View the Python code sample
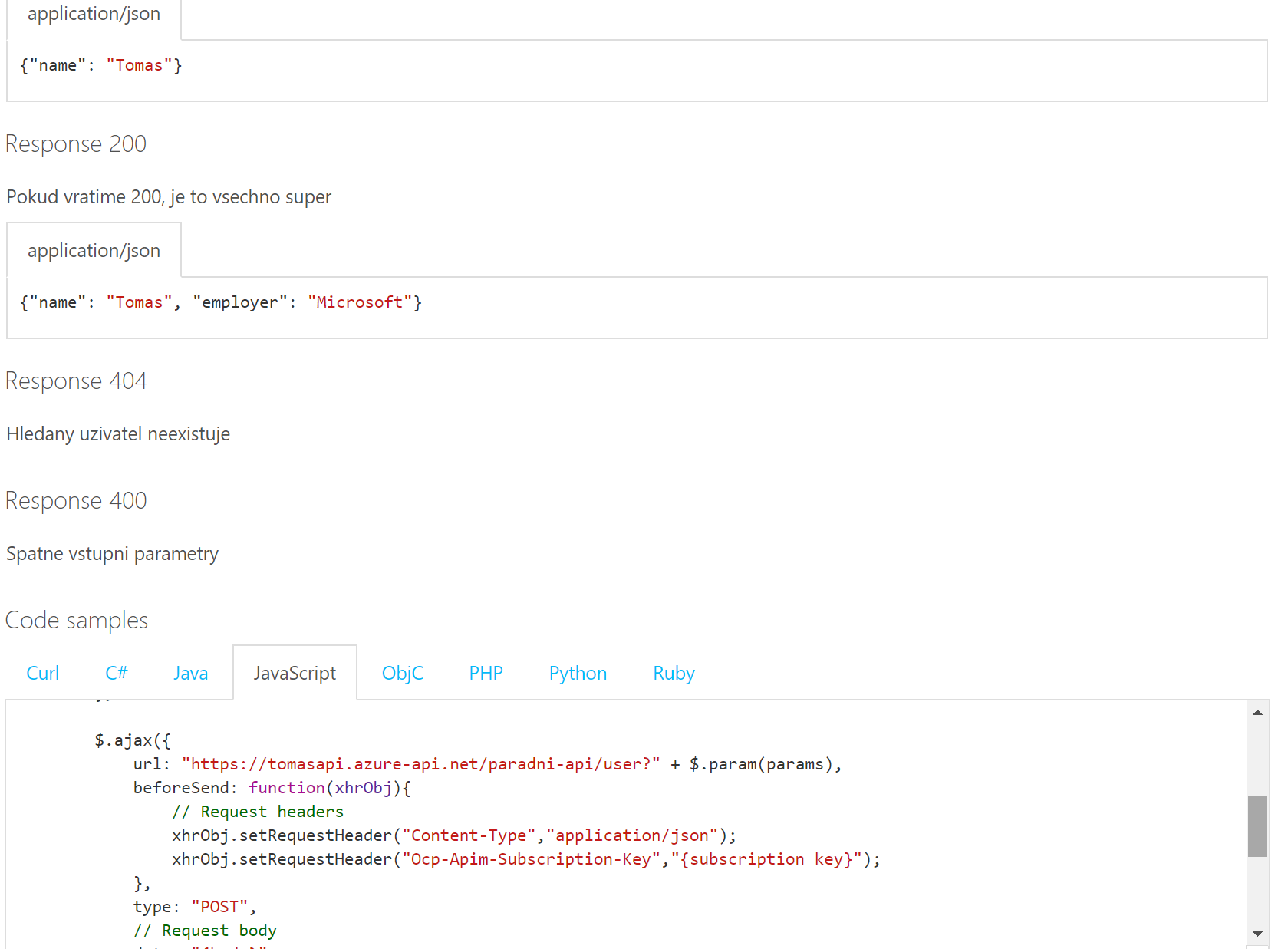This screenshot has width=1288, height=949. tap(578, 673)
